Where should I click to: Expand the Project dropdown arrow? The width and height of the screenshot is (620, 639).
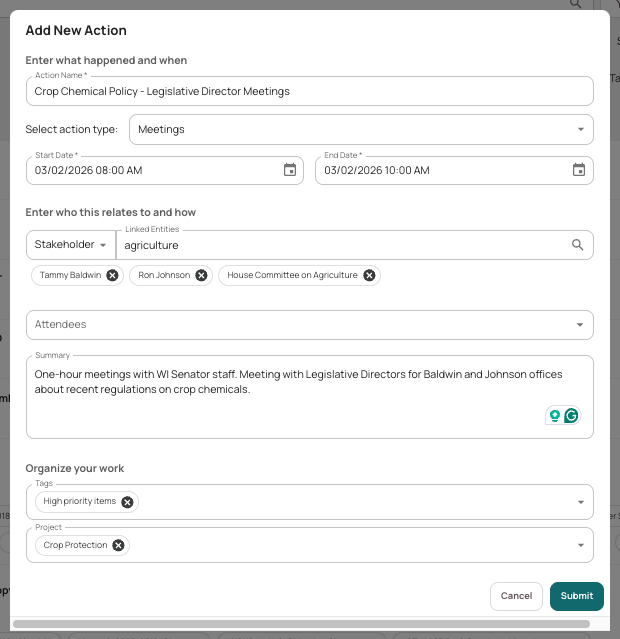tap(581, 545)
